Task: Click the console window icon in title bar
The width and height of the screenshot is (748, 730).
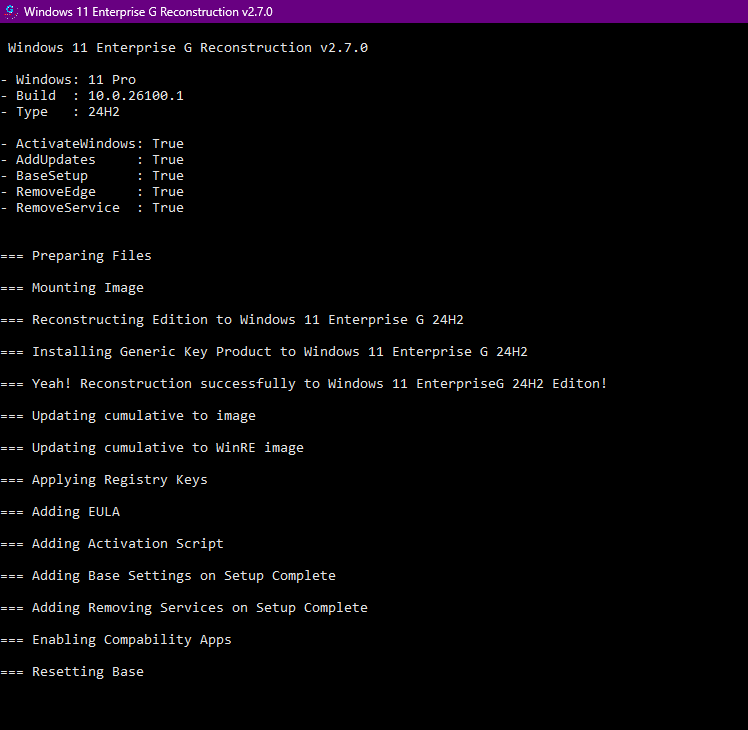Action: pyautogui.click(x=10, y=11)
